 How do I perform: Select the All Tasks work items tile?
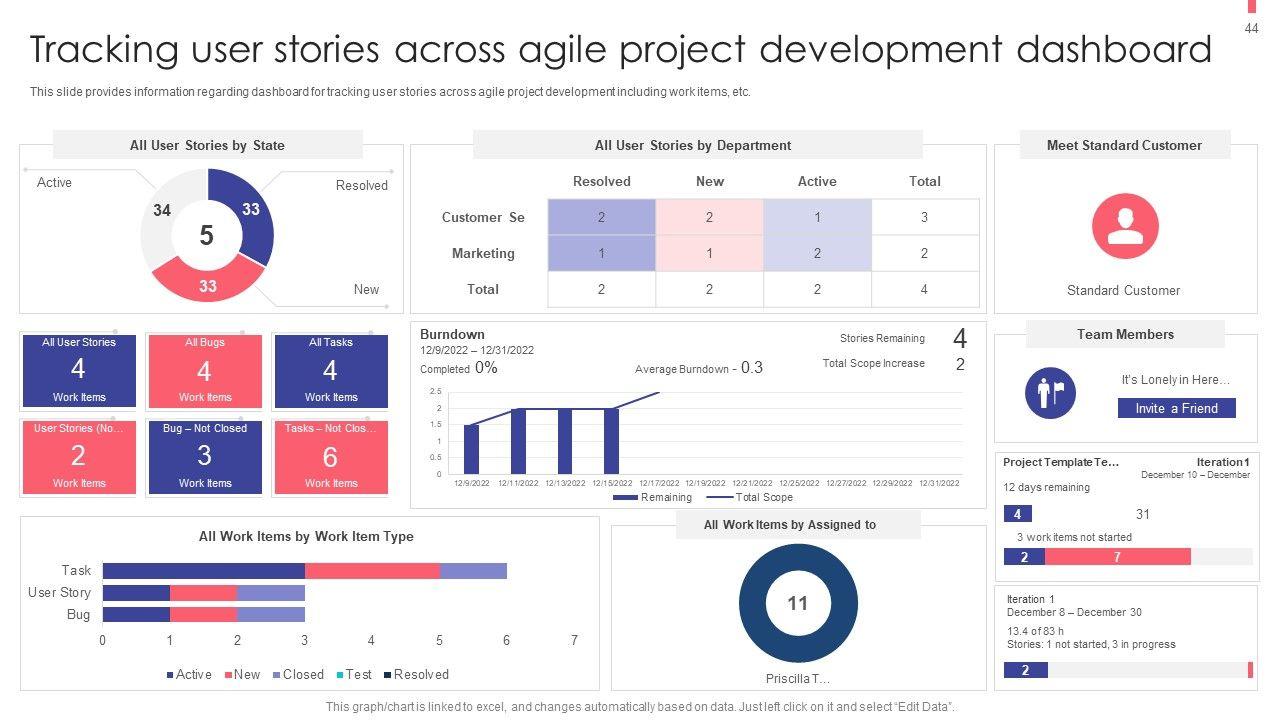pyautogui.click(x=331, y=370)
